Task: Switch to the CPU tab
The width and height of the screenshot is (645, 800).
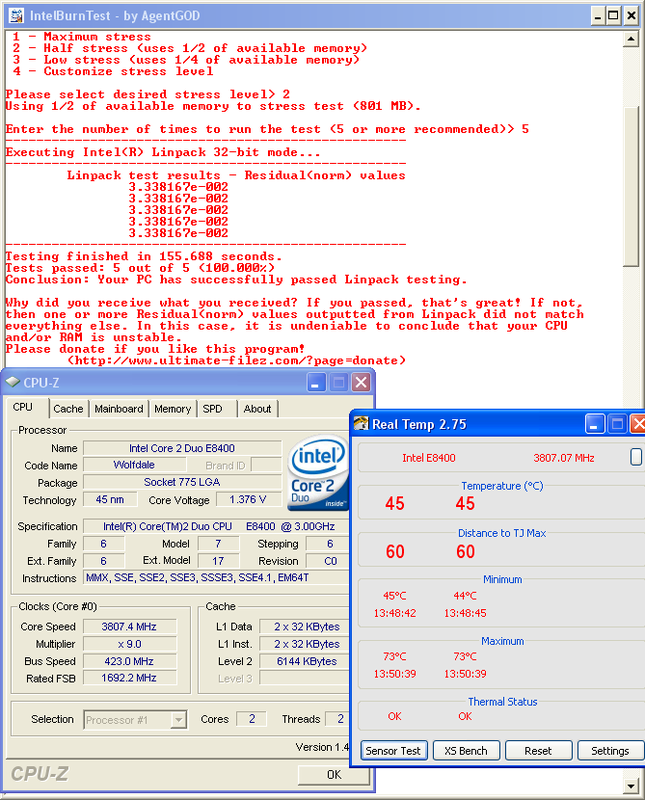Action: pos(22,407)
